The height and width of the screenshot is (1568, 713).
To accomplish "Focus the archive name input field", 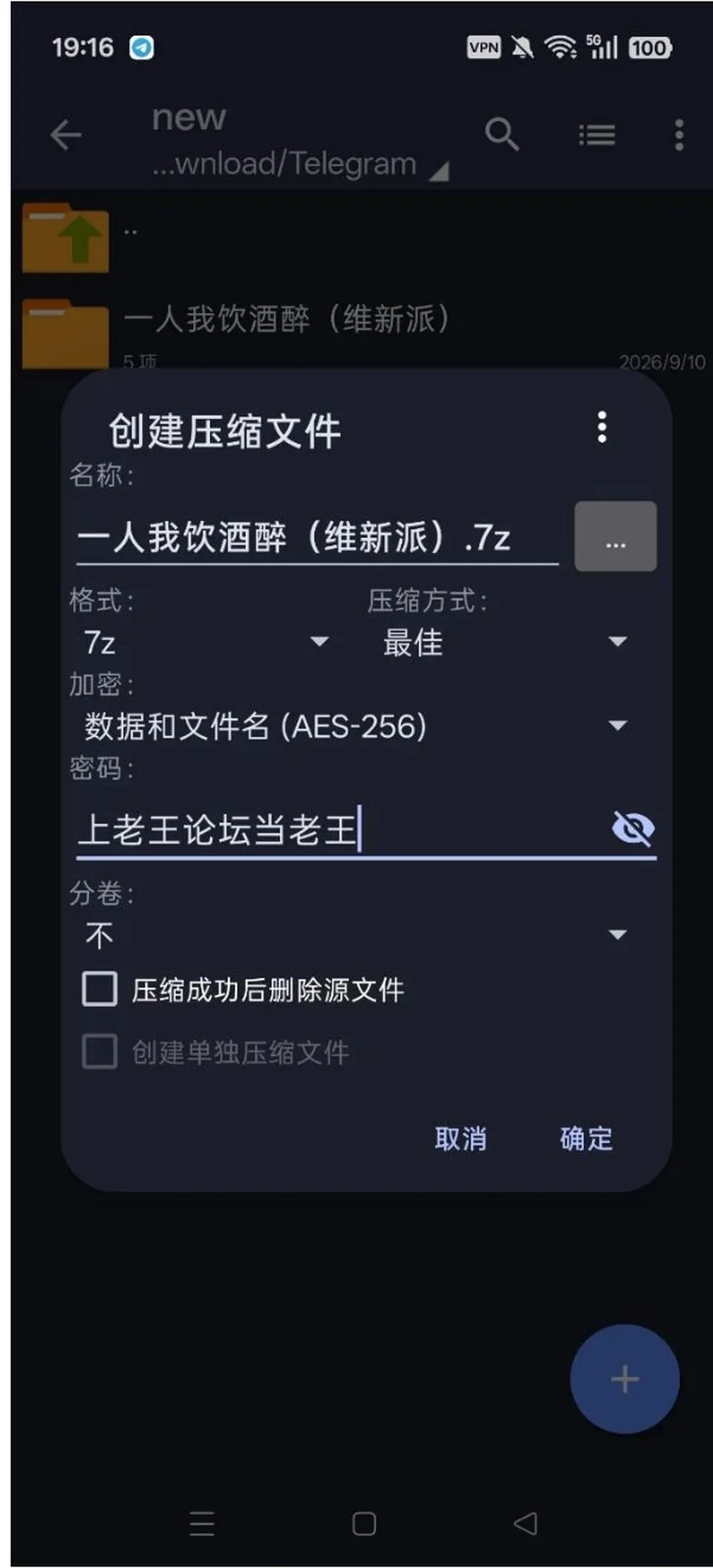I will pyautogui.click(x=317, y=537).
